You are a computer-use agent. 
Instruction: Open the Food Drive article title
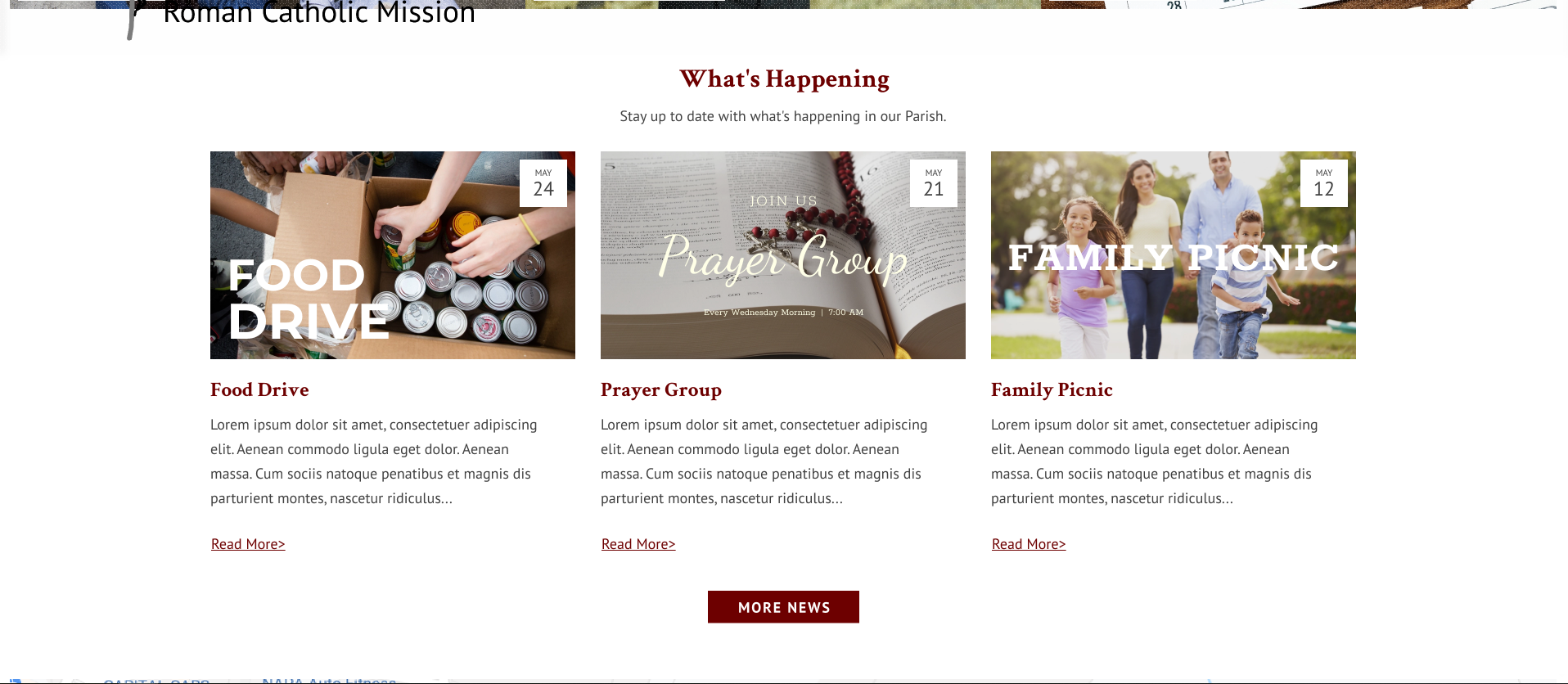[x=259, y=390]
